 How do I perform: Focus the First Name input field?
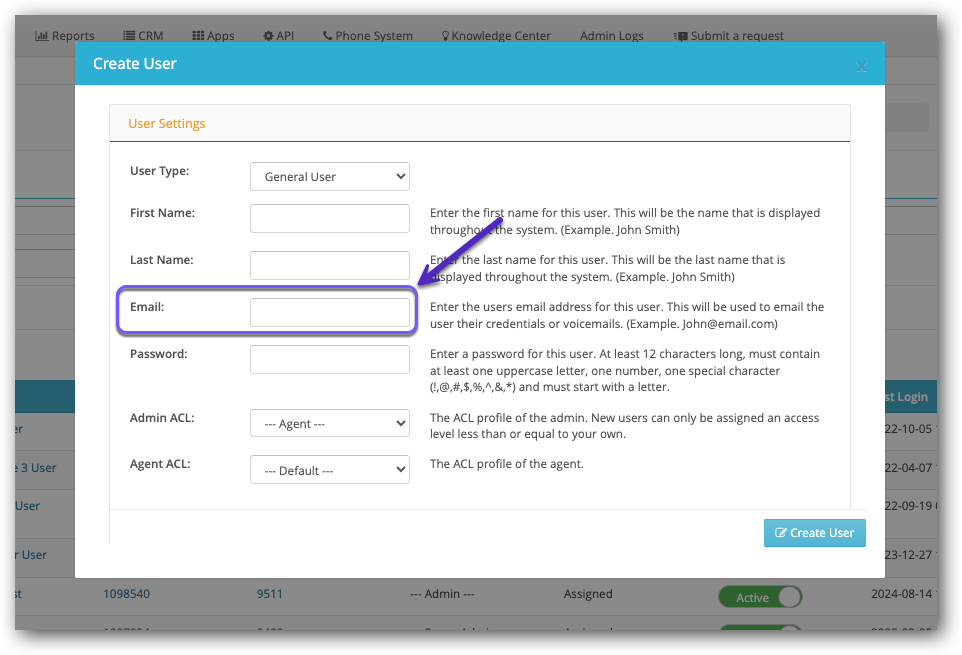tap(329, 218)
